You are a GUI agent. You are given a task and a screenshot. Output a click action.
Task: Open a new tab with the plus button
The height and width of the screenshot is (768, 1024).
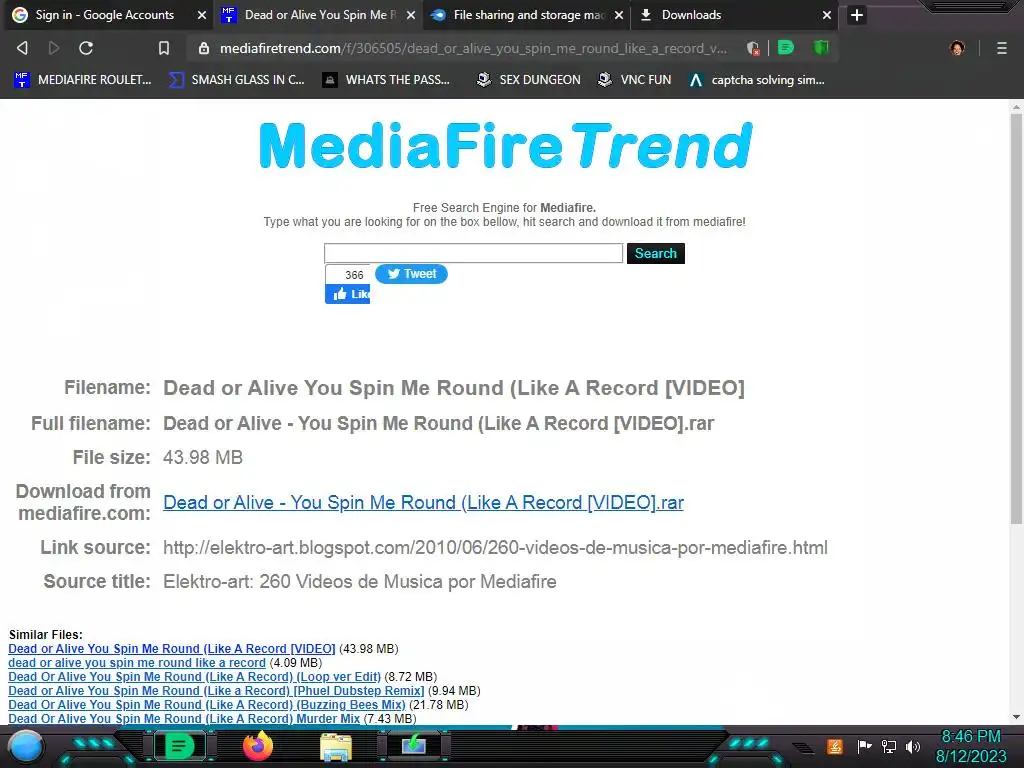point(857,15)
